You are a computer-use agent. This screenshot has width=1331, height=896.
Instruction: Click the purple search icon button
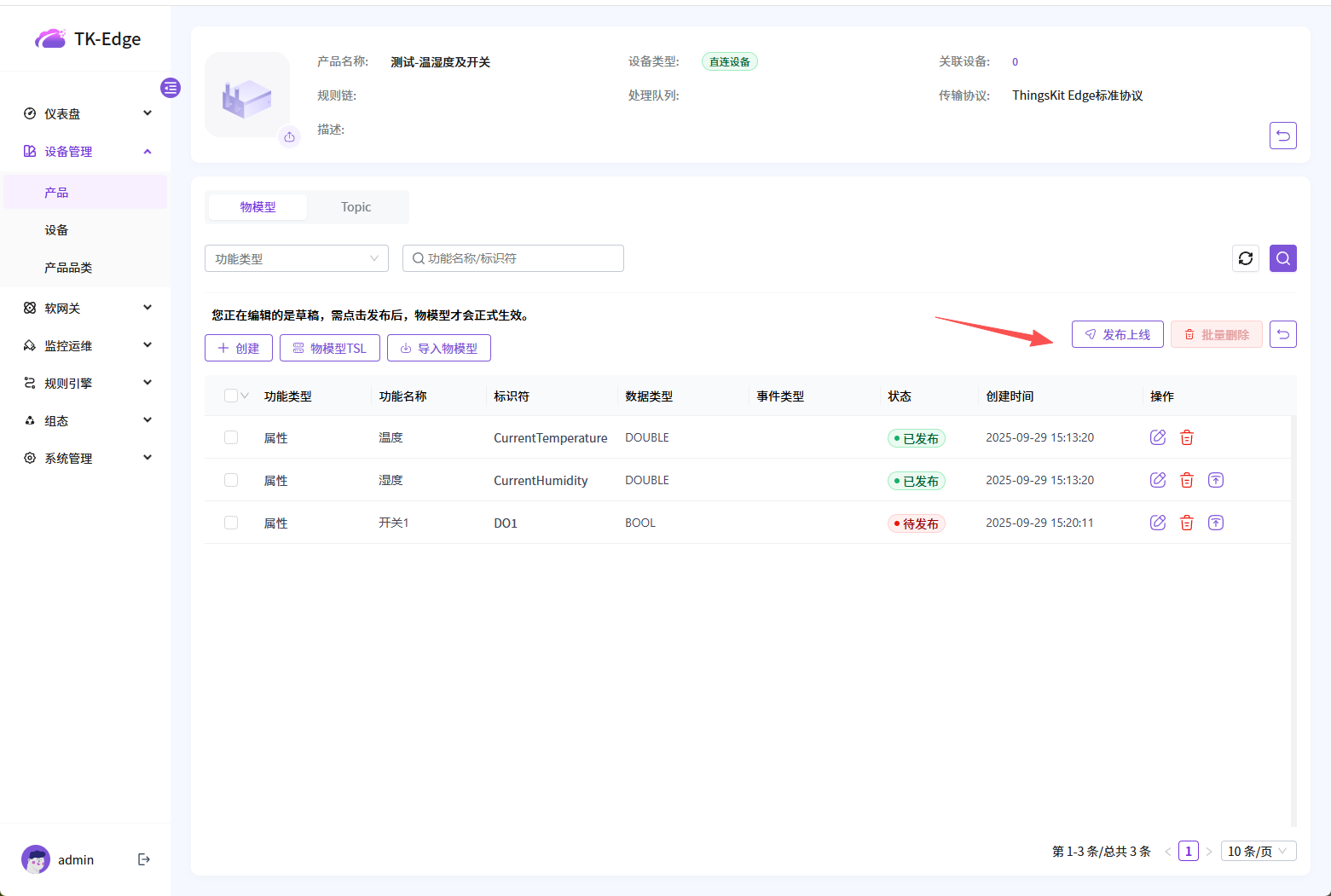point(1282,258)
